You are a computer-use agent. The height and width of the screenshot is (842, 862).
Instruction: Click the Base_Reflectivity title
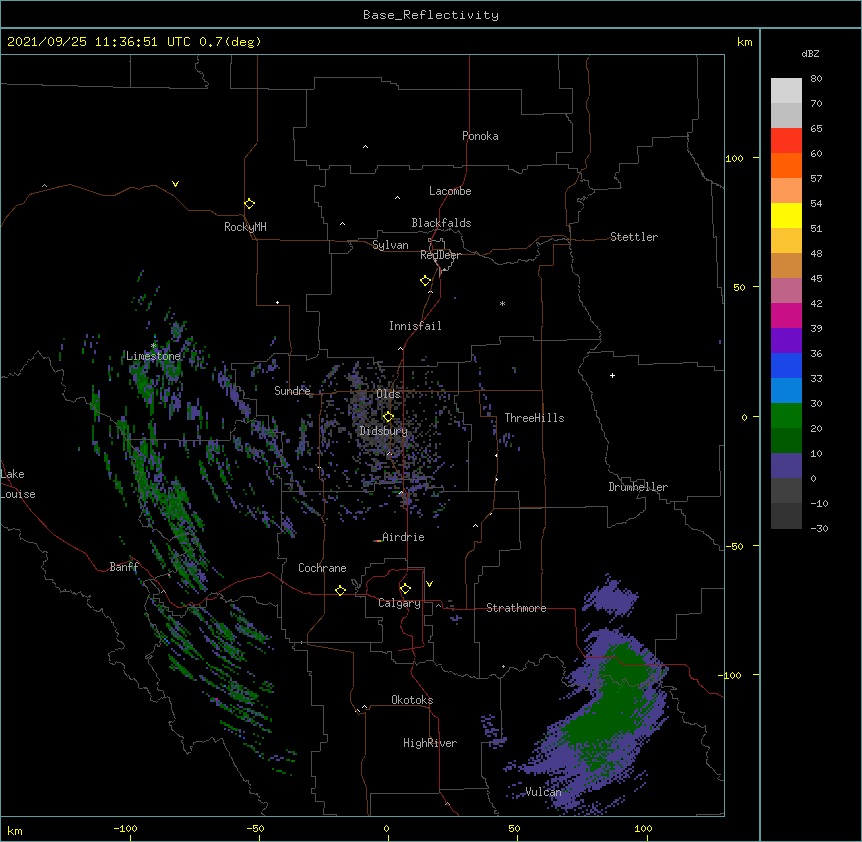pos(431,15)
